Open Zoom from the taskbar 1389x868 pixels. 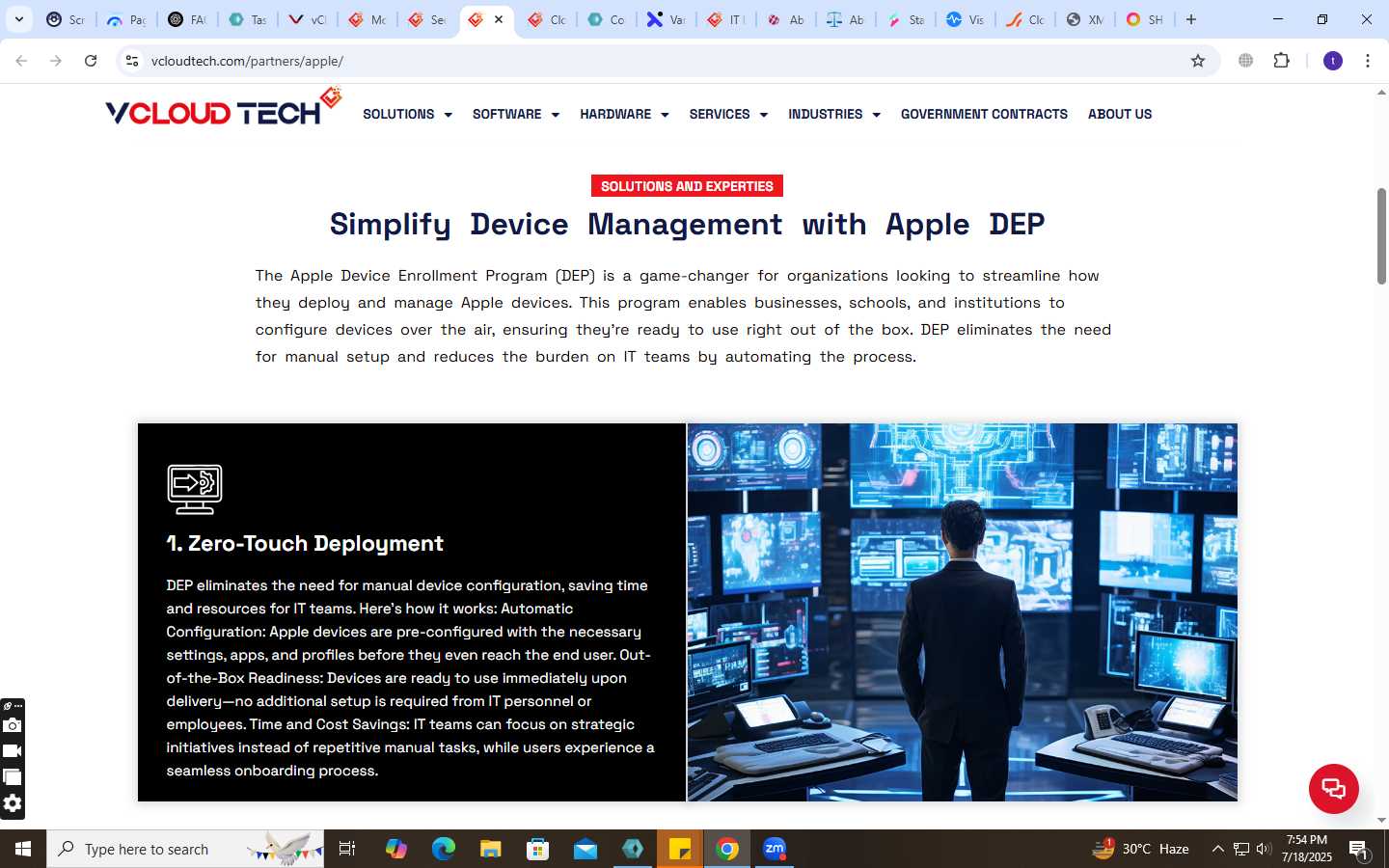(775, 849)
